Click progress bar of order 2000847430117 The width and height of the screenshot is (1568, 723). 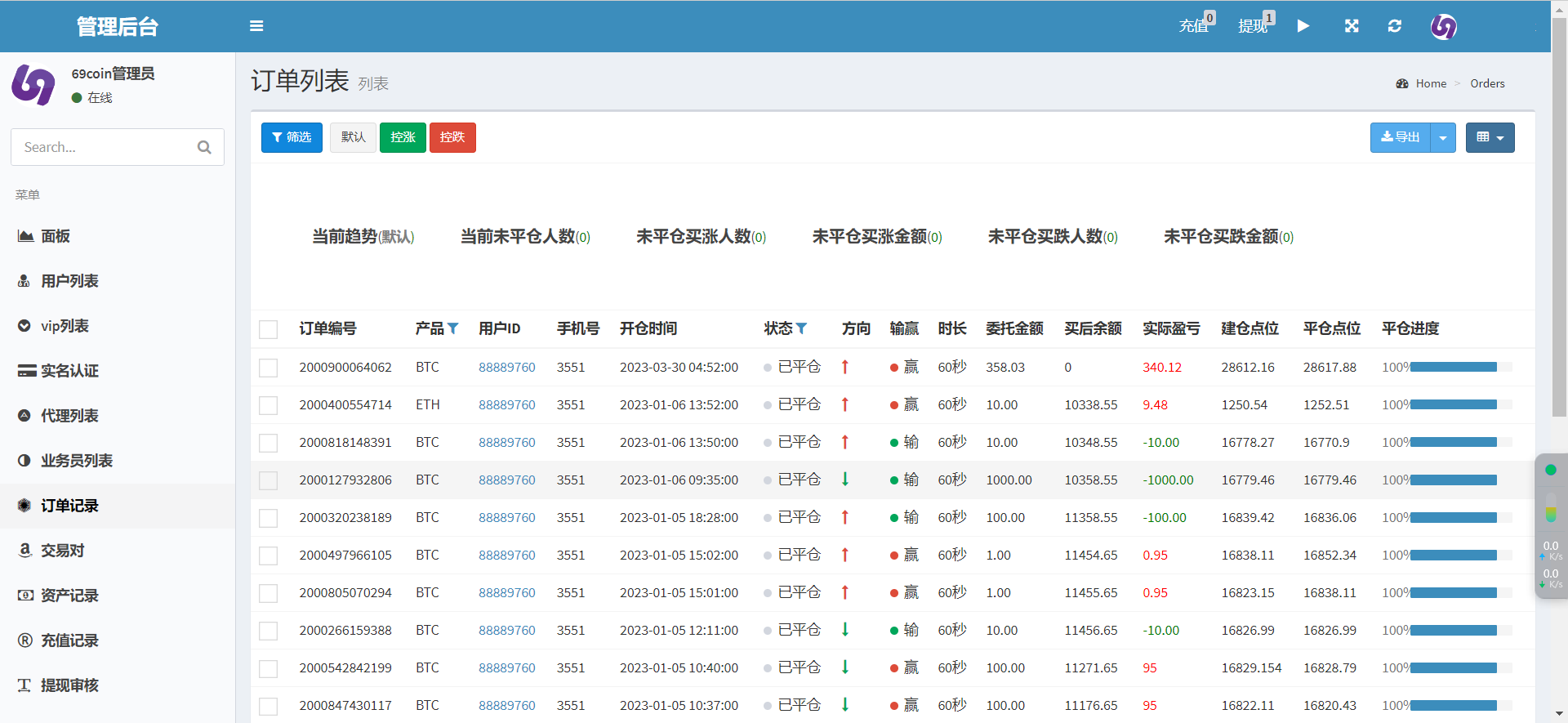point(1461,706)
